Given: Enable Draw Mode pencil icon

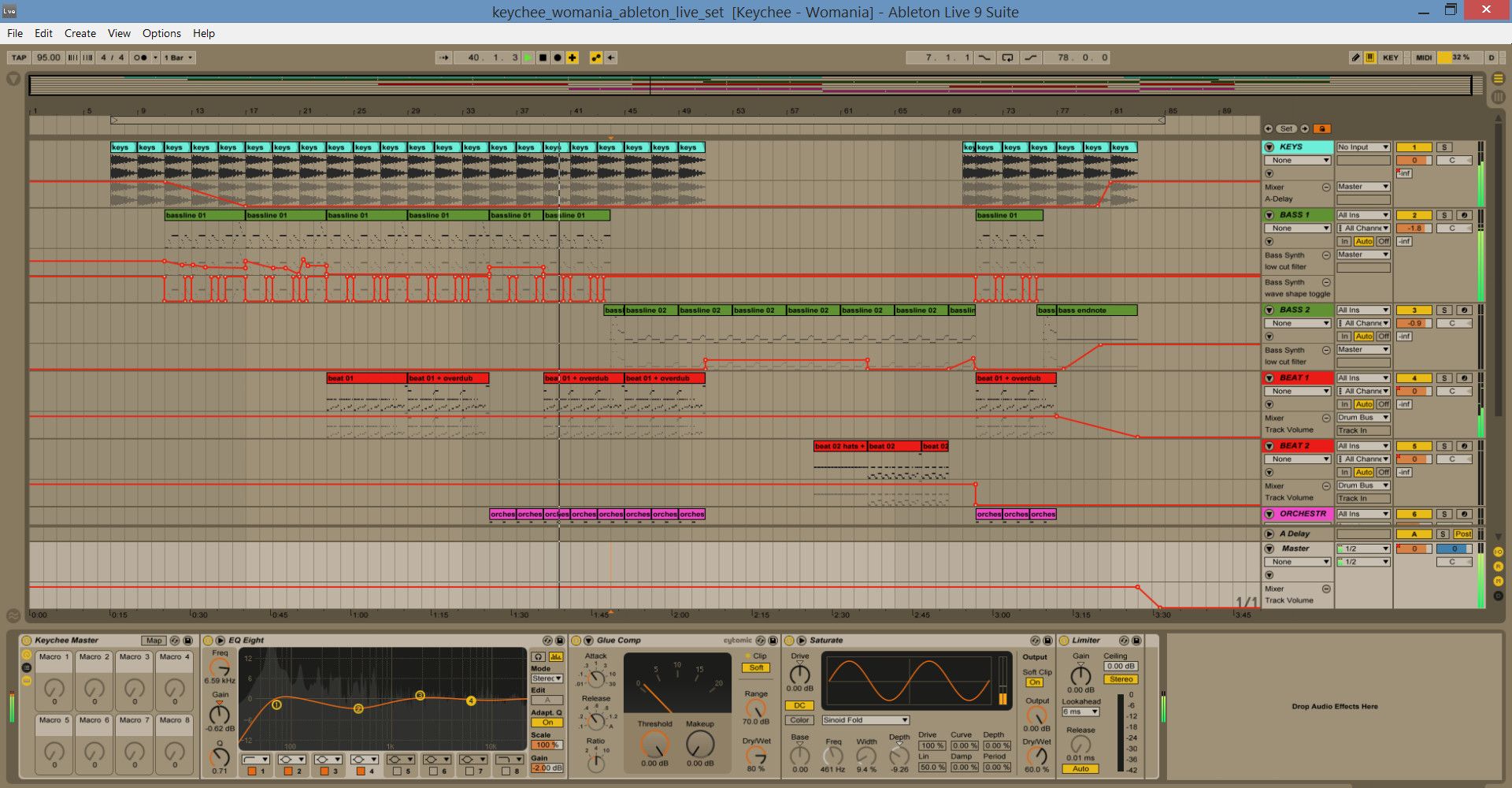Looking at the screenshot, I should (x=1355, y=58).
